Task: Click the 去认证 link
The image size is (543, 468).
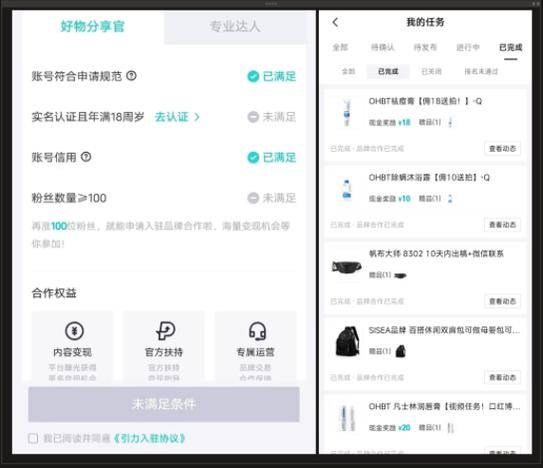Action: [172, 117]
